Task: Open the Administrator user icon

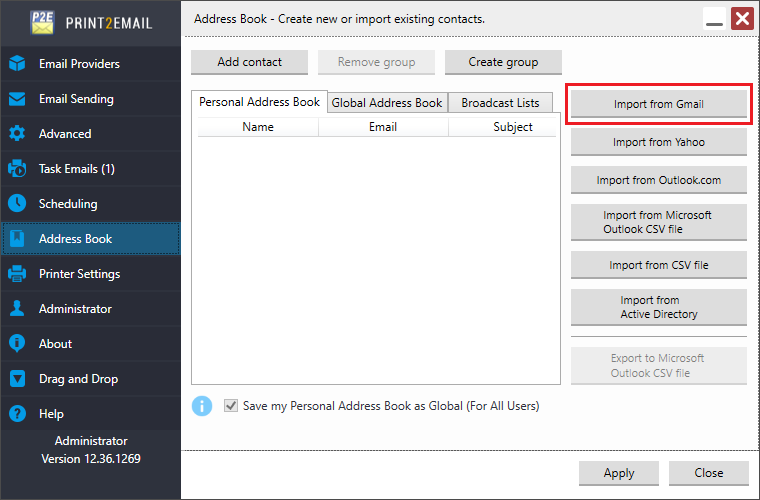Action: (17, 309)
